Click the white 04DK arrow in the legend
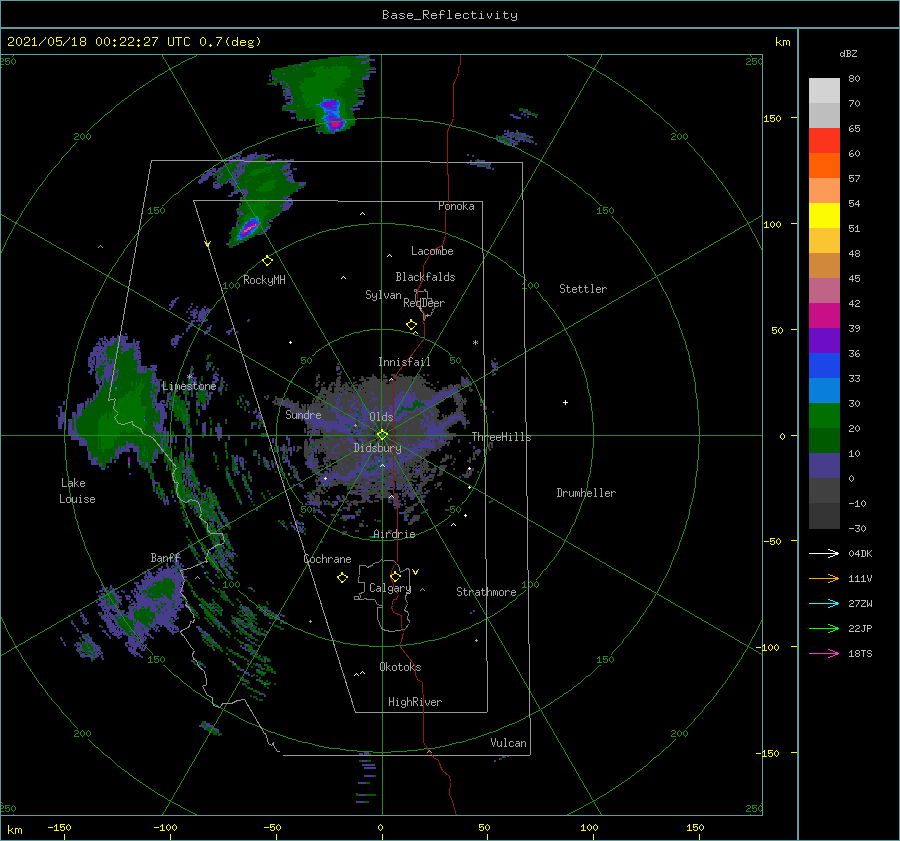Image resolution: width=900 pixels, height=841 pixels. (824, 553)
